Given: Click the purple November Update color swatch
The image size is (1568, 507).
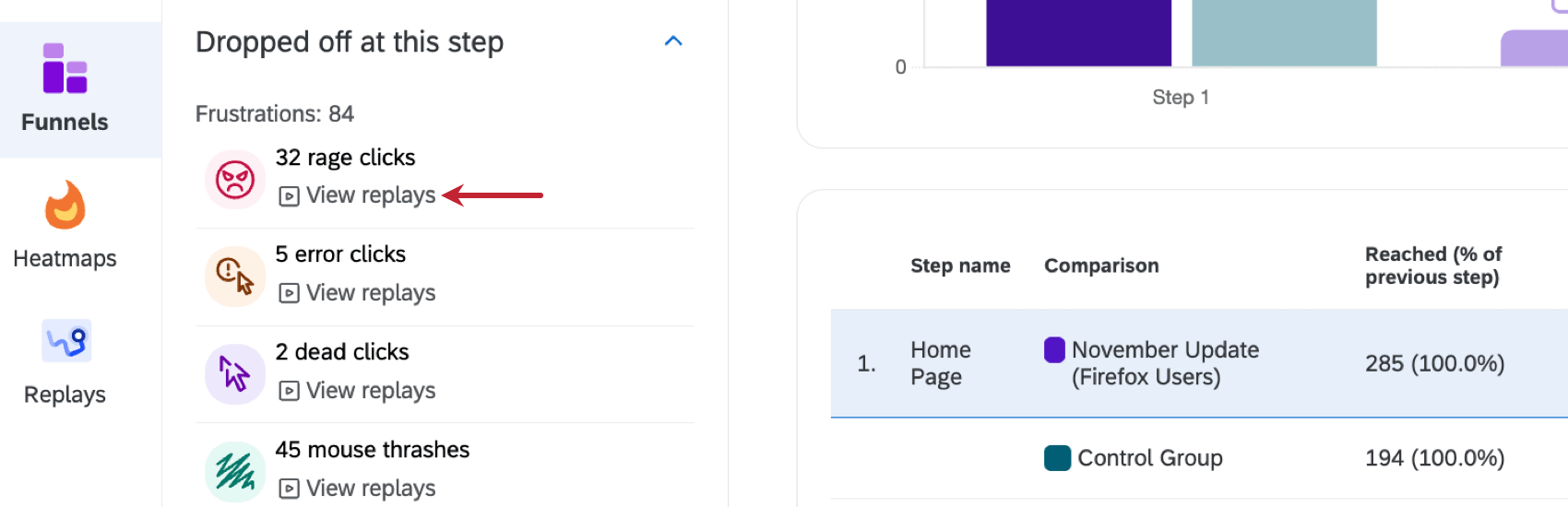Looking at the screenshot, I should click(x=1054, y=350).
